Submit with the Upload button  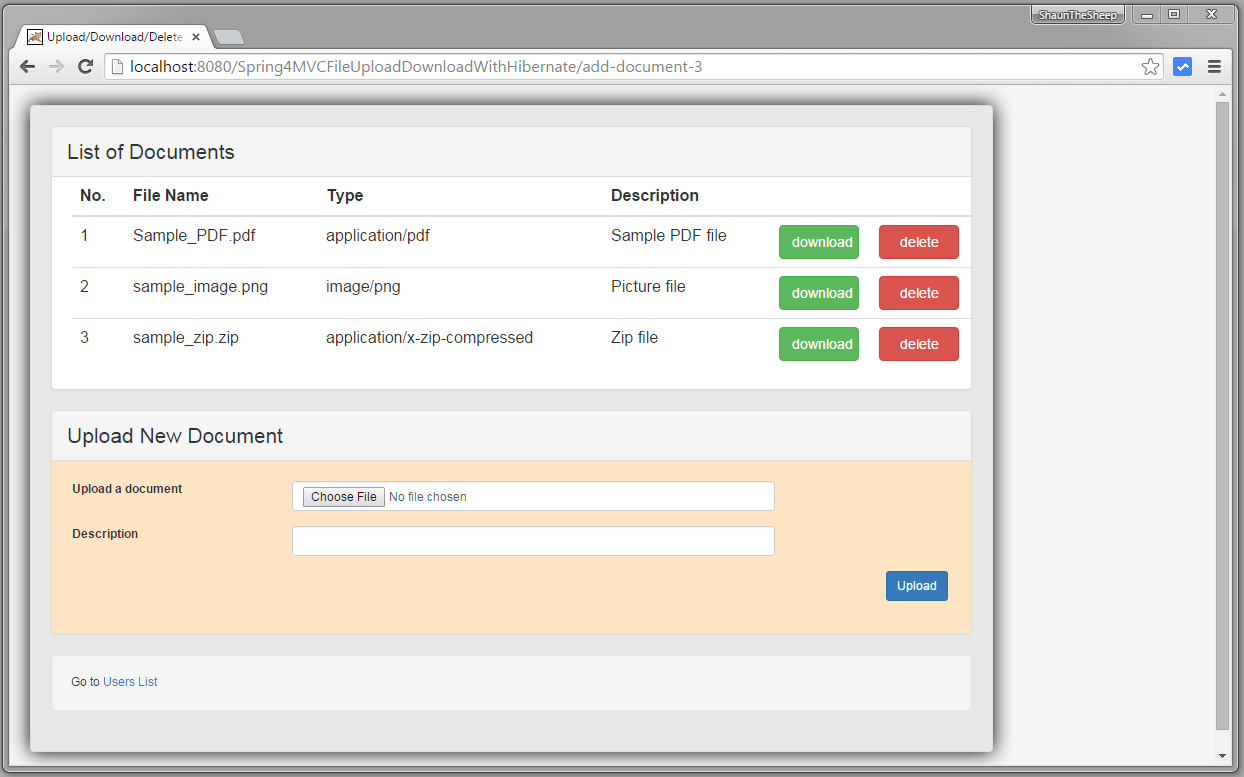tap(916, 586)
